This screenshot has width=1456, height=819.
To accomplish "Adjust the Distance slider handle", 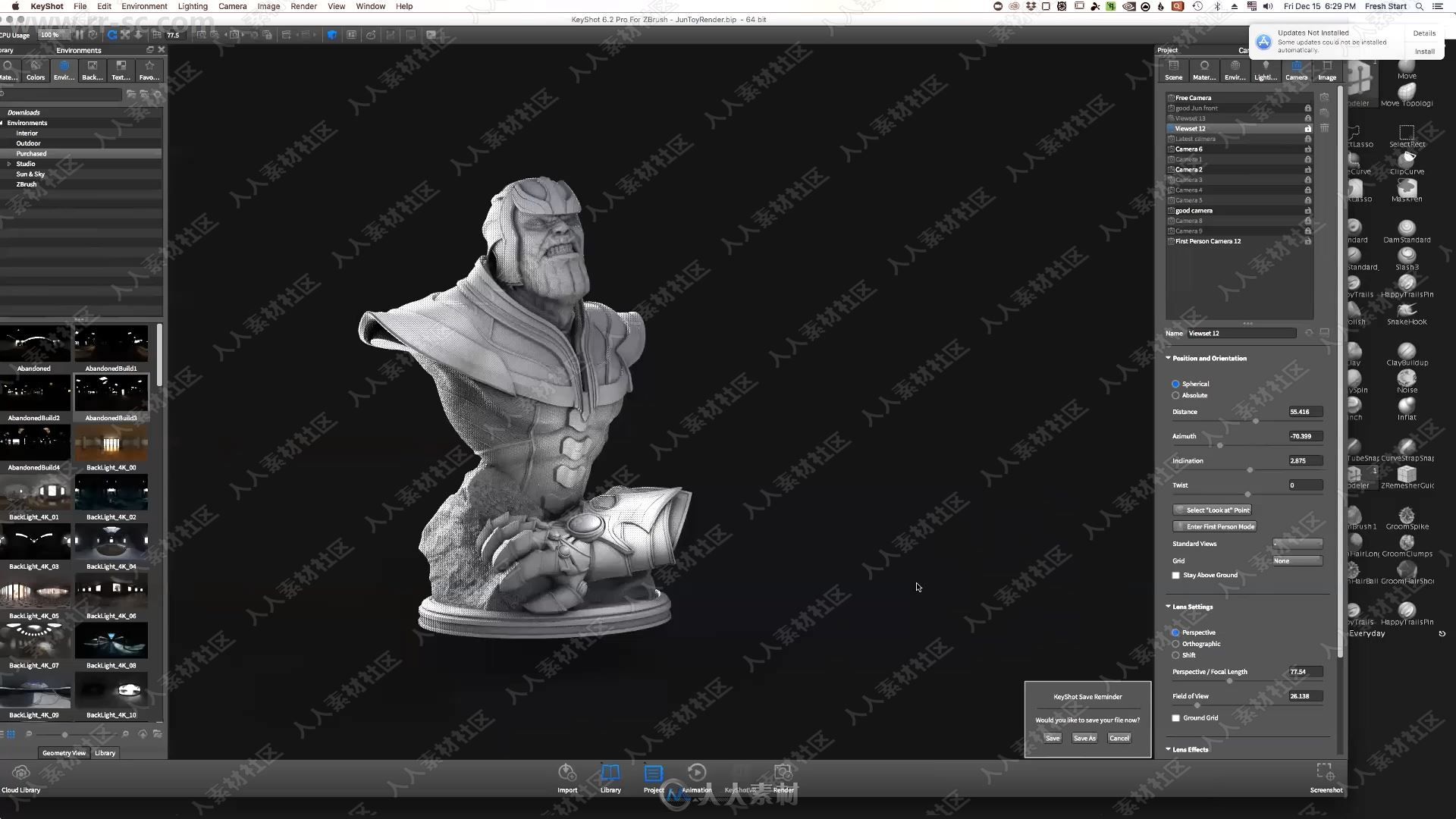I will pos(1255,421).
